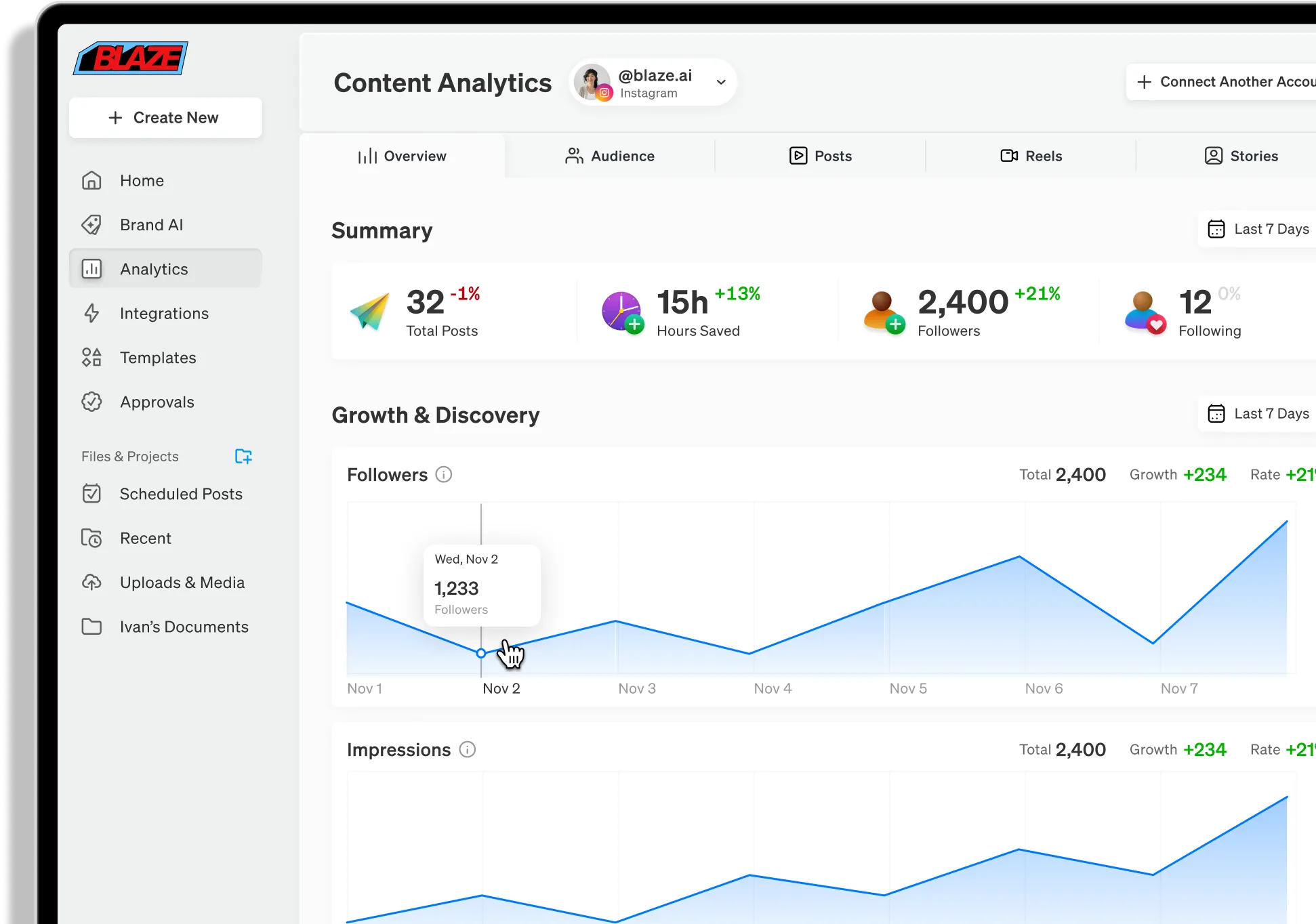Click the info icon next to Followers
This screenshot has height=924, width=1316.
(444, 474)
